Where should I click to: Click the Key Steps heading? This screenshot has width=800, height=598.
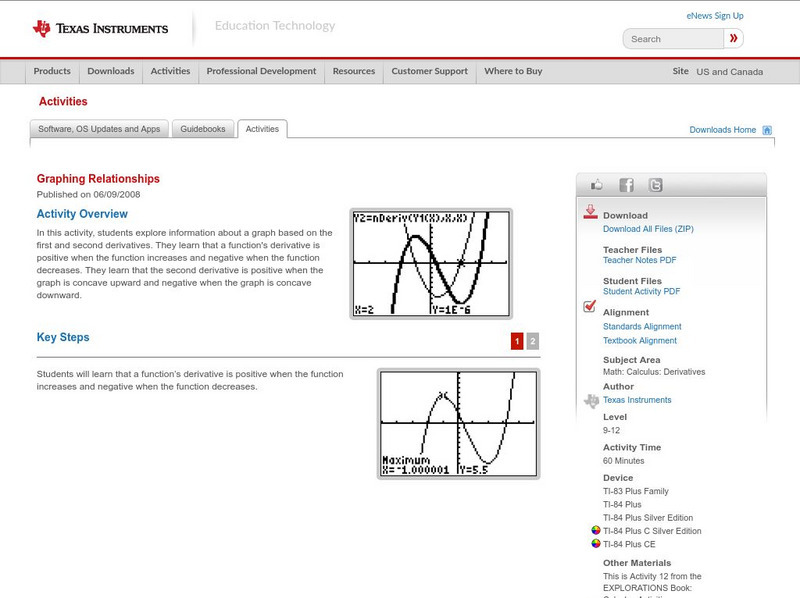coord(63,337)
